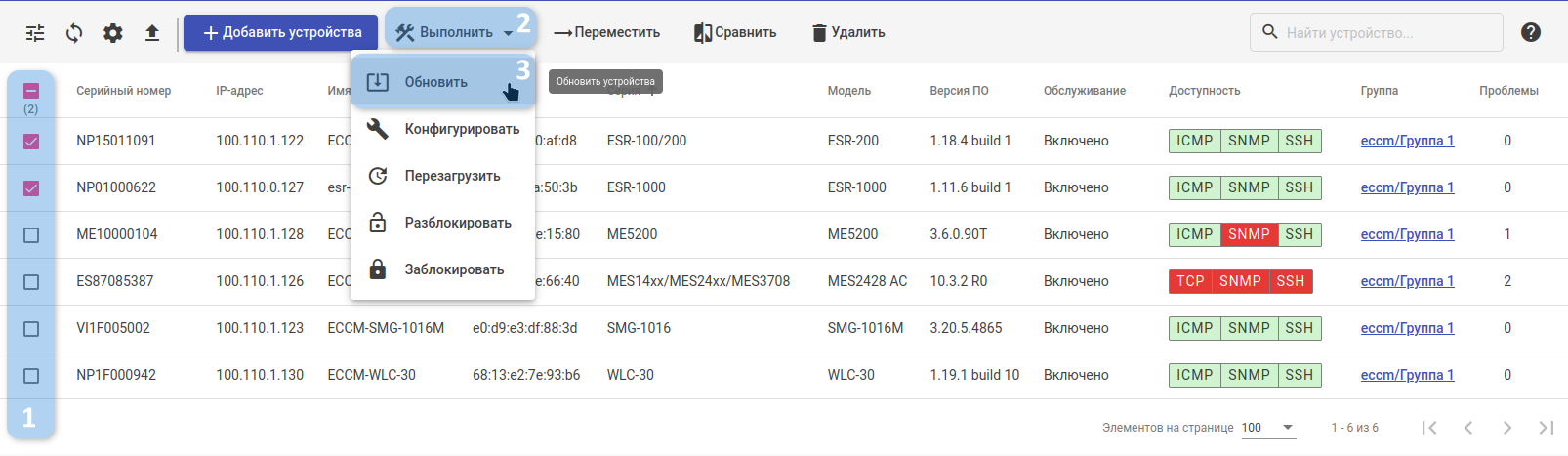
Task: Open eccm/Группа 1 link for NP1F000942
Action: 1407,375
